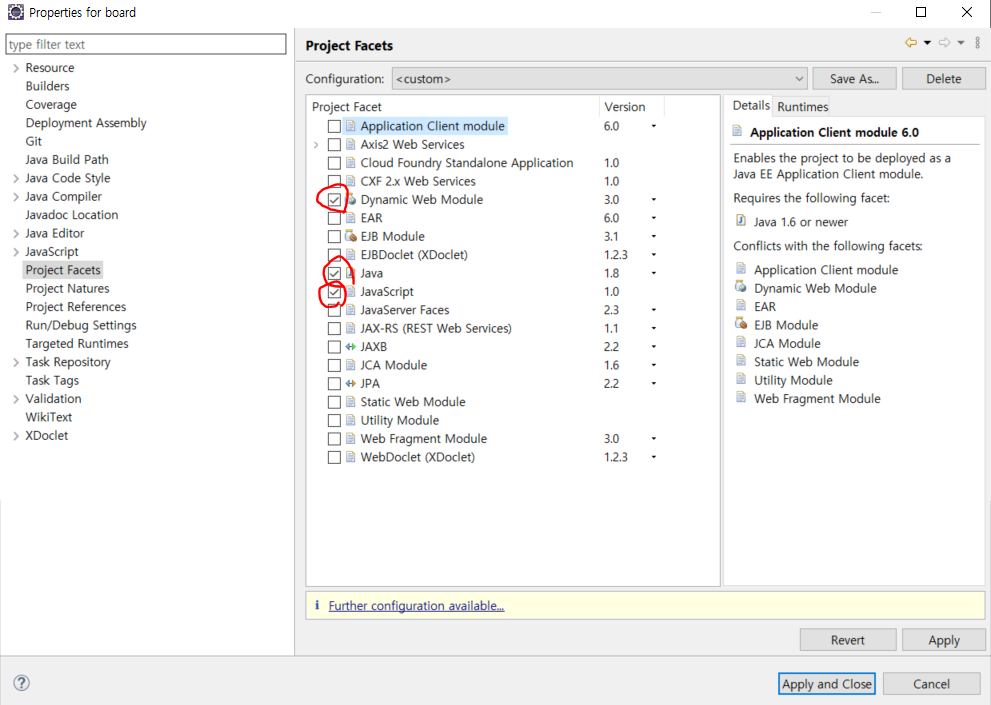991x705 pixels.
Task: Click the conflicting EJB Module icon in Details
Action: click(741, 324)
